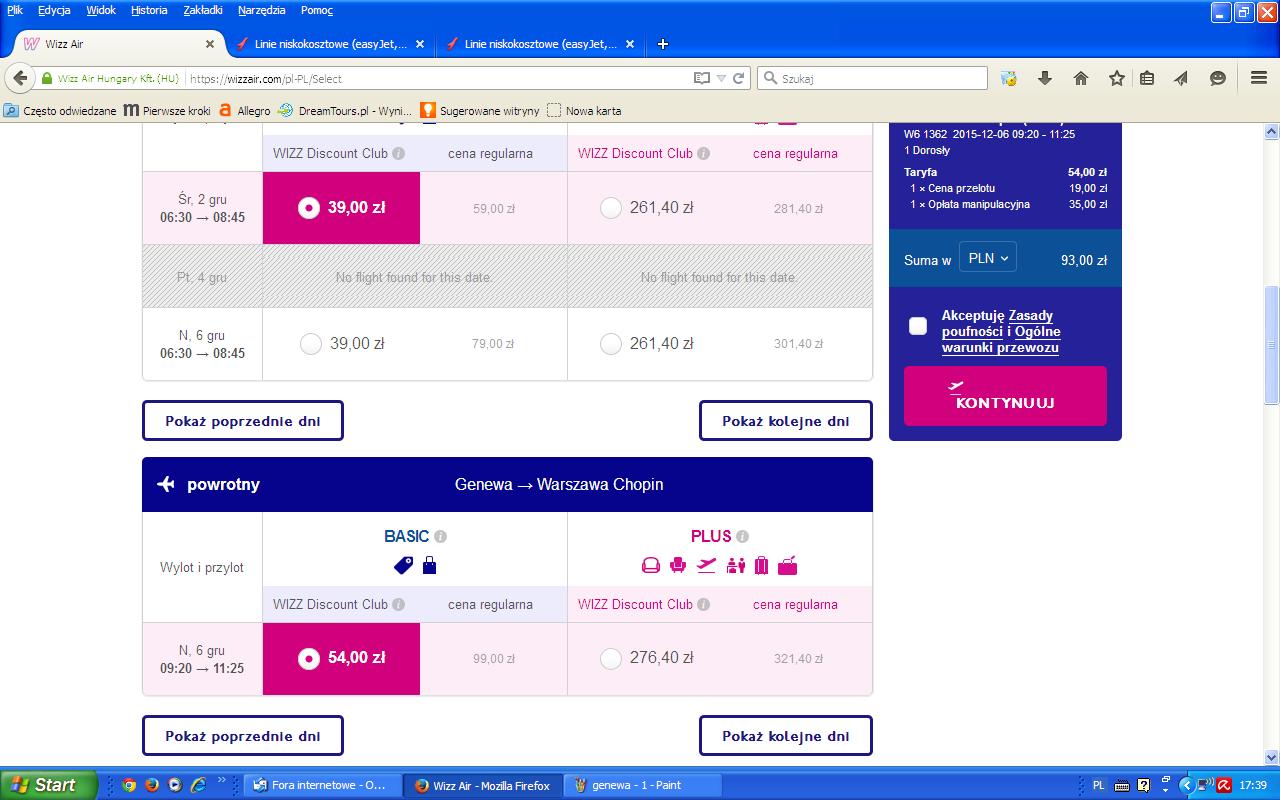This screenshot has width=1280, height=800.
Task: Select 261,40 zł fare for Śr, 2 gru
Action: coord(611,208)
